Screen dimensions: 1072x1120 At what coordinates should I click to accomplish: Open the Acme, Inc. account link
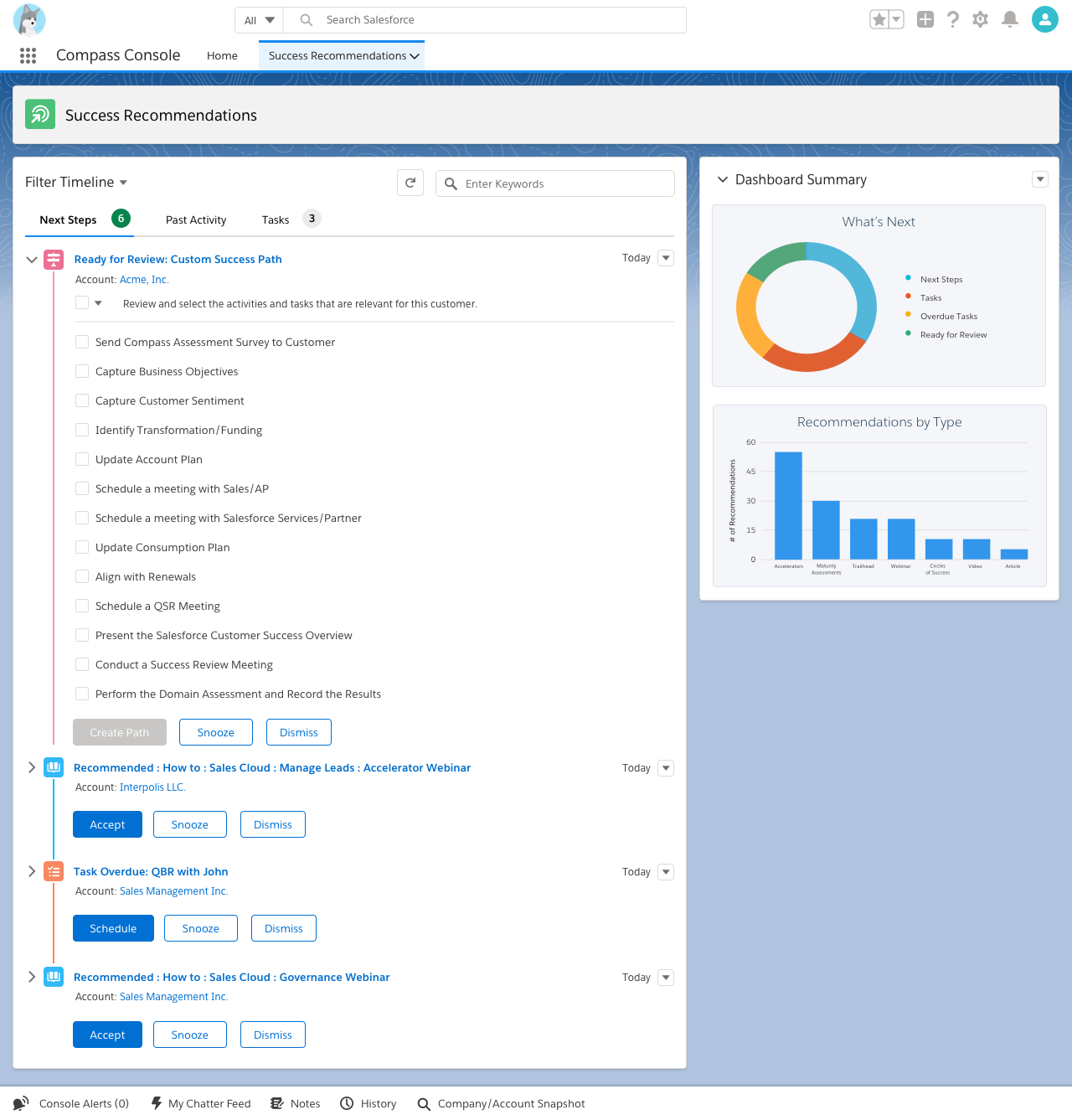click(144, 280)
